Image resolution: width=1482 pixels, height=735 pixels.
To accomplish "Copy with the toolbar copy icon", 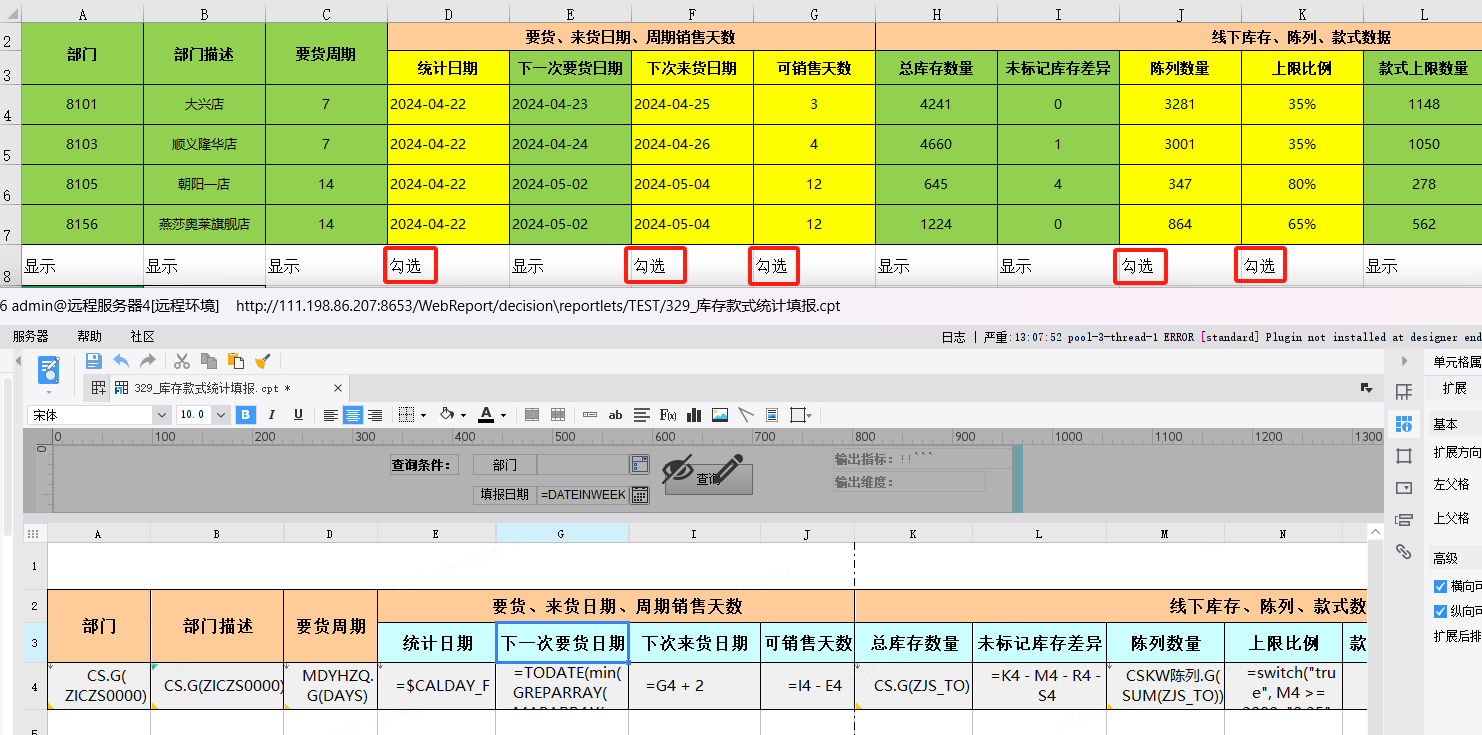I will coord(209,361).
